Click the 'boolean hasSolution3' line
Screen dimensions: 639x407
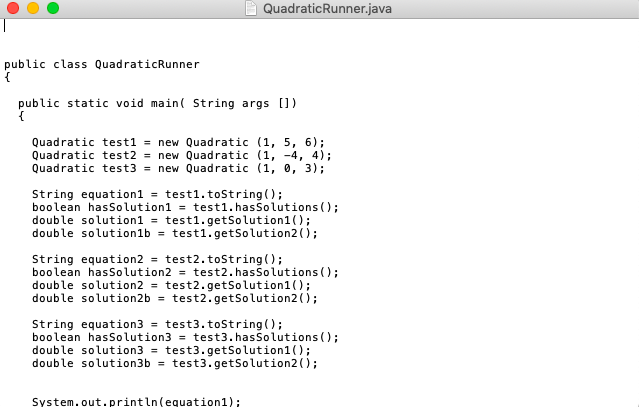pos(185,337)
